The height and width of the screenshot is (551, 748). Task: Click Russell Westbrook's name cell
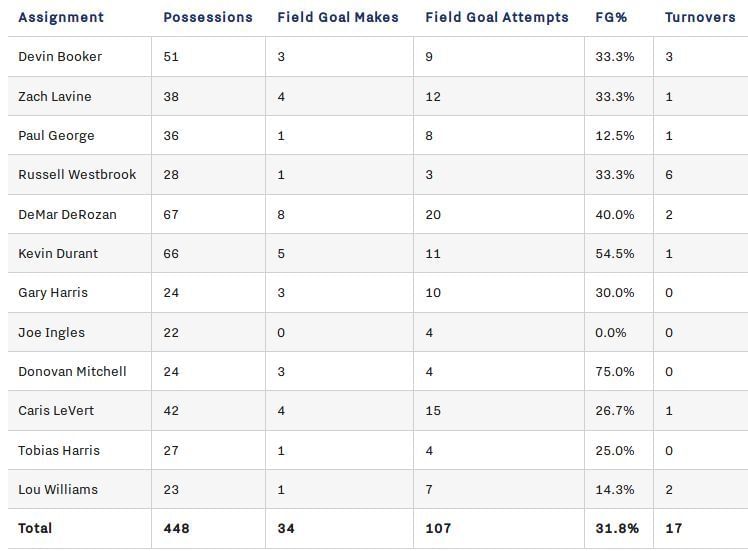pyautogui.click(x=77, y=174)
